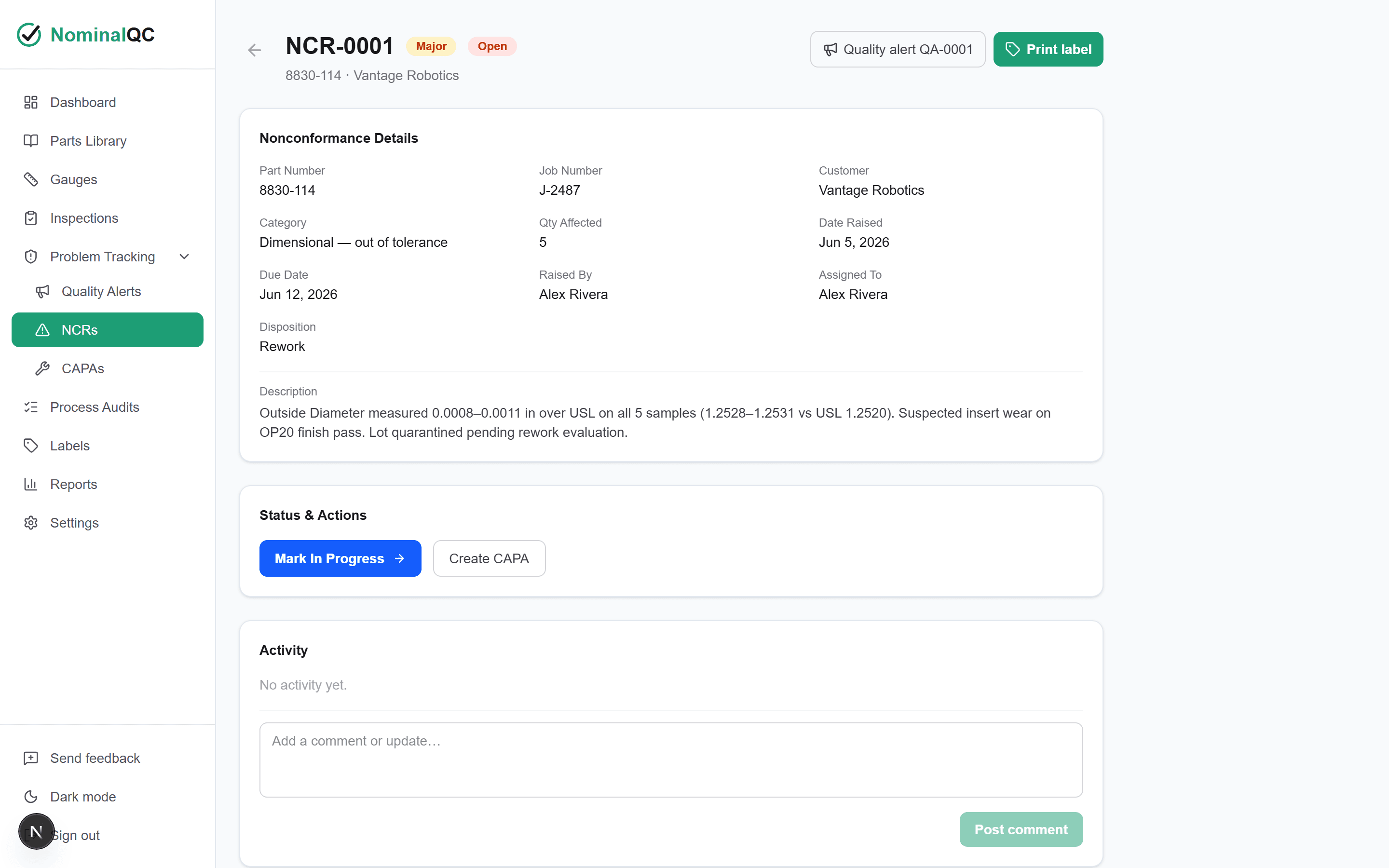Viewport: 1389px width, 868px height.
Task: Collapse the Problem Tracking chevron
Action: [x=184, y=257]
